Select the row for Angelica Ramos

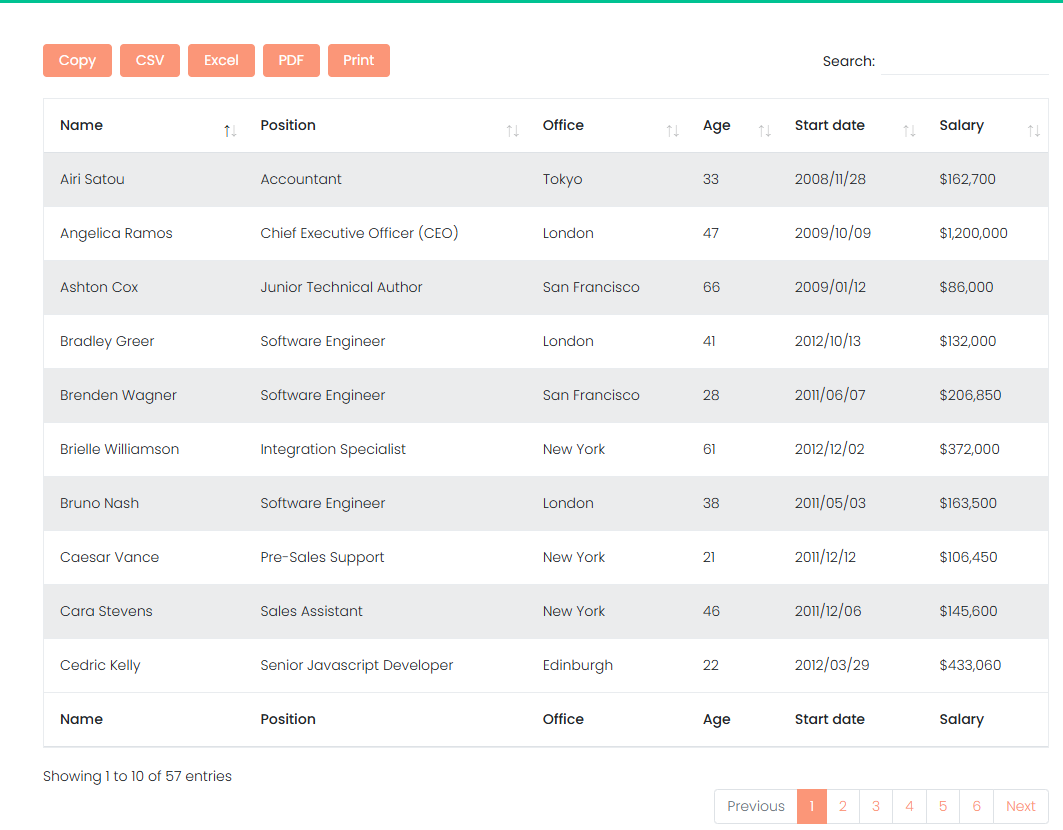click(400, 233)
